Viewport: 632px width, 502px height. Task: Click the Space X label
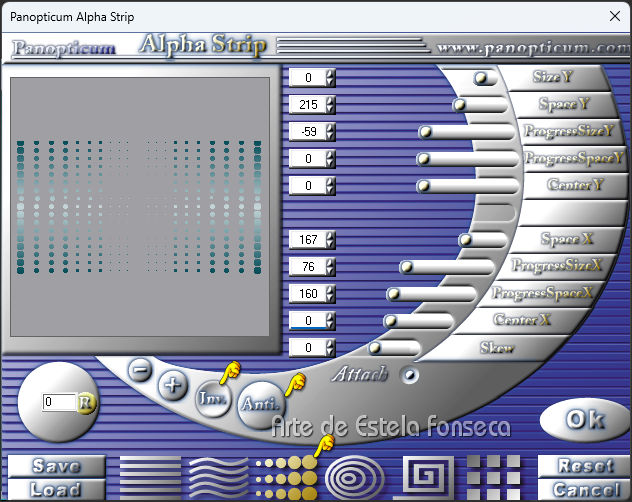[567, 239]
